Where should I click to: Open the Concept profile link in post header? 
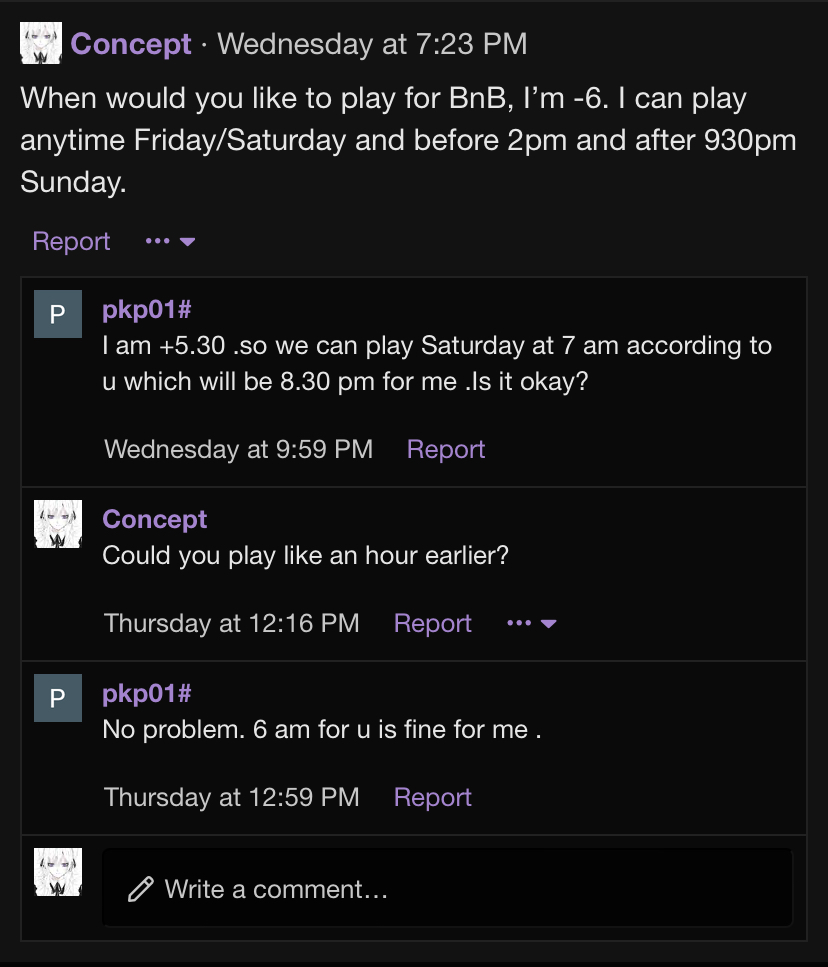pyautogui.click(x=131, y=44)
